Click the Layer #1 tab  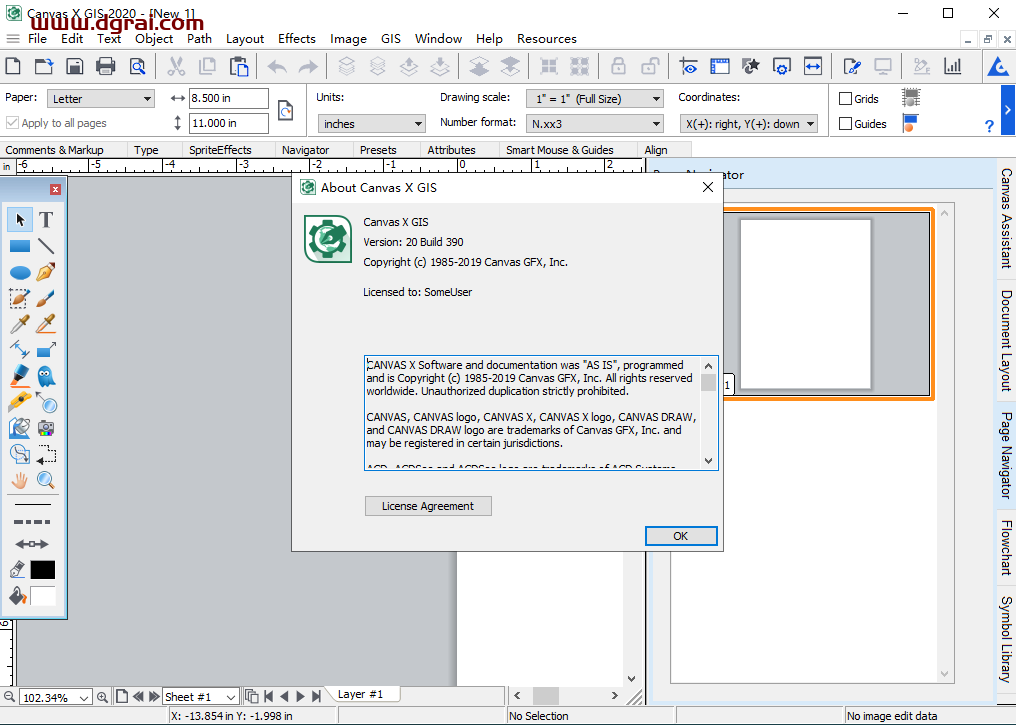tap(360, 694)
